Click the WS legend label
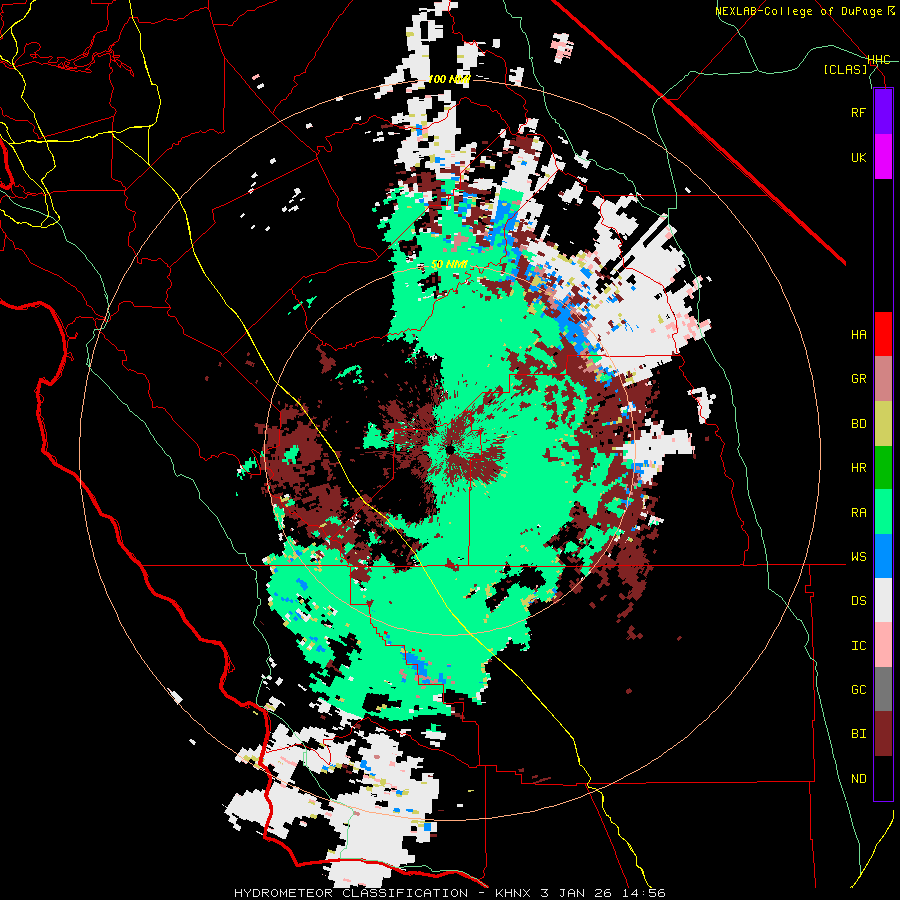The height and width of the screenshot is (900, 900). tap(858, 557)
